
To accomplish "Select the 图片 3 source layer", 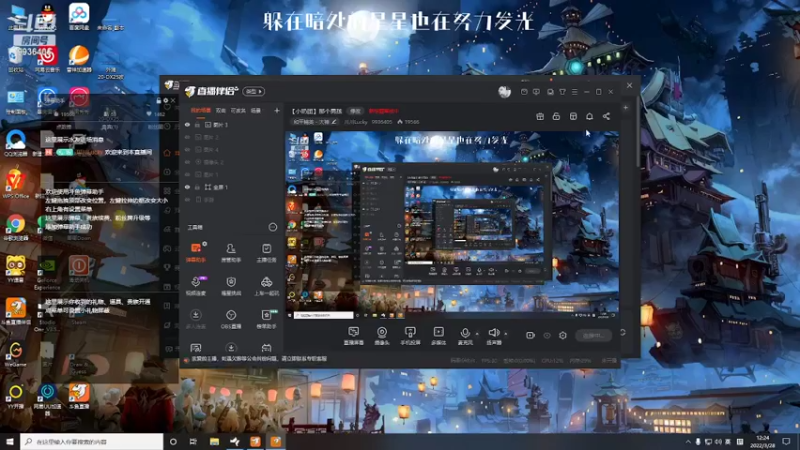I will tap(231, 124).
